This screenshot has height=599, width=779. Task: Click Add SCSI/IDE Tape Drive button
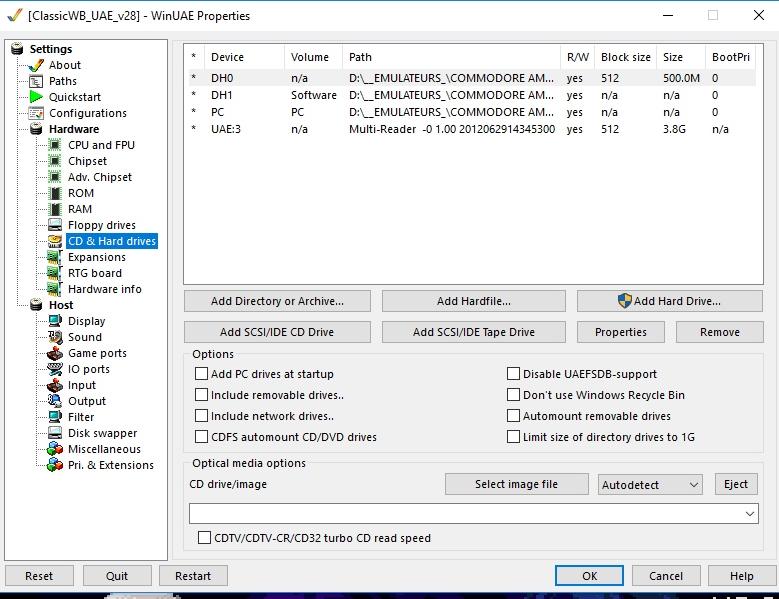pos(473,332)
